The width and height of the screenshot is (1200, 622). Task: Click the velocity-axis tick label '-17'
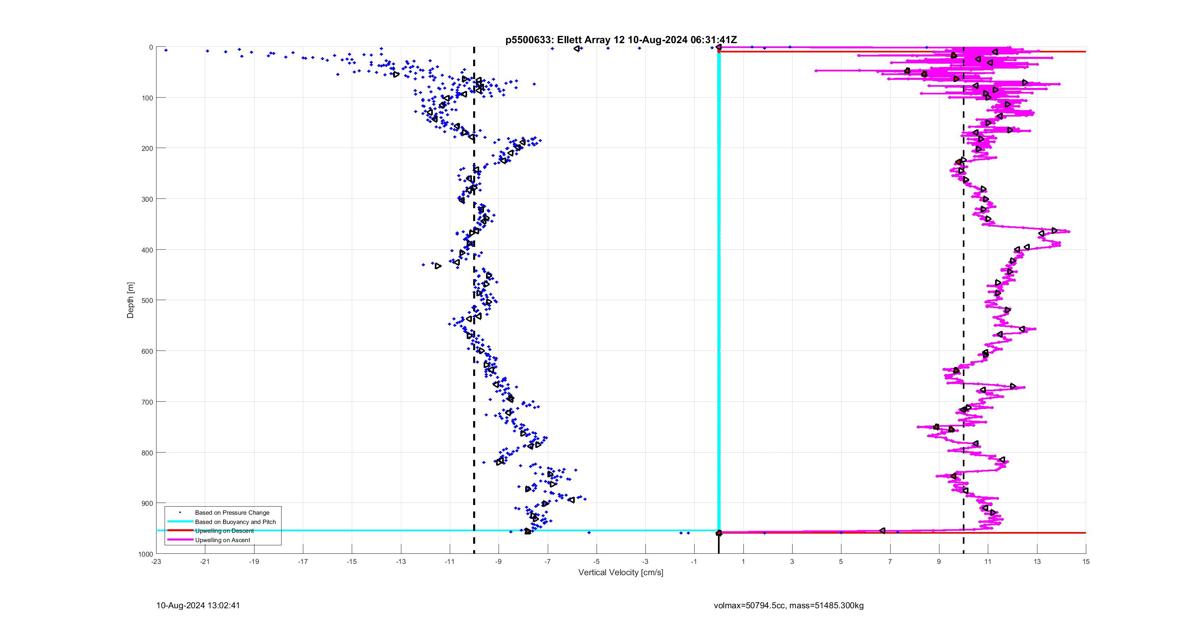pyautogui.click(x=303, y=562)
